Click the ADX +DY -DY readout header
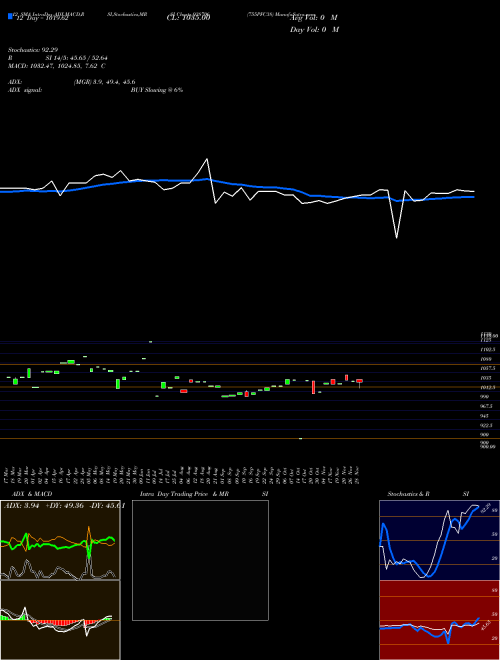The height and width of the screenshot is (660, 500). pyautogui.click(x=64, y=506)
